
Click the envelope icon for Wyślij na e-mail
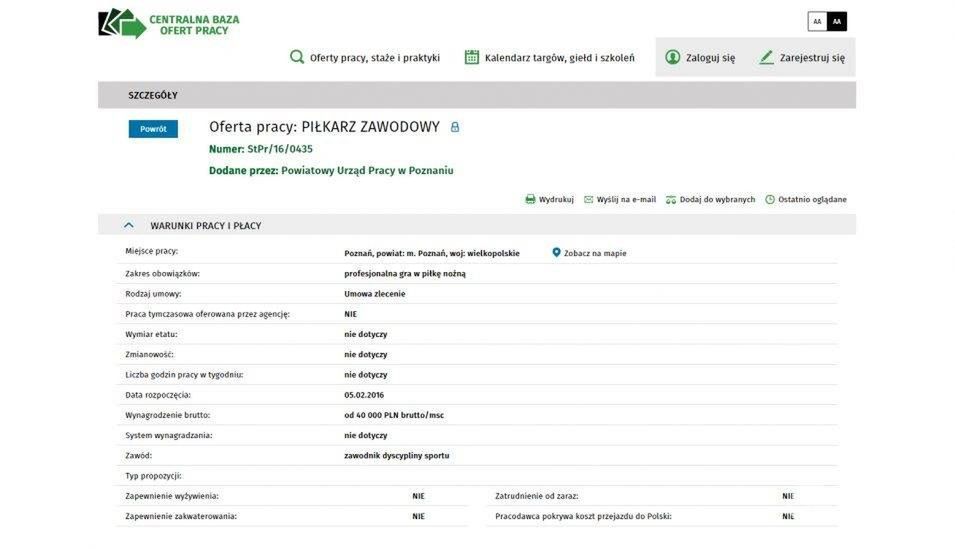(588, 199)
